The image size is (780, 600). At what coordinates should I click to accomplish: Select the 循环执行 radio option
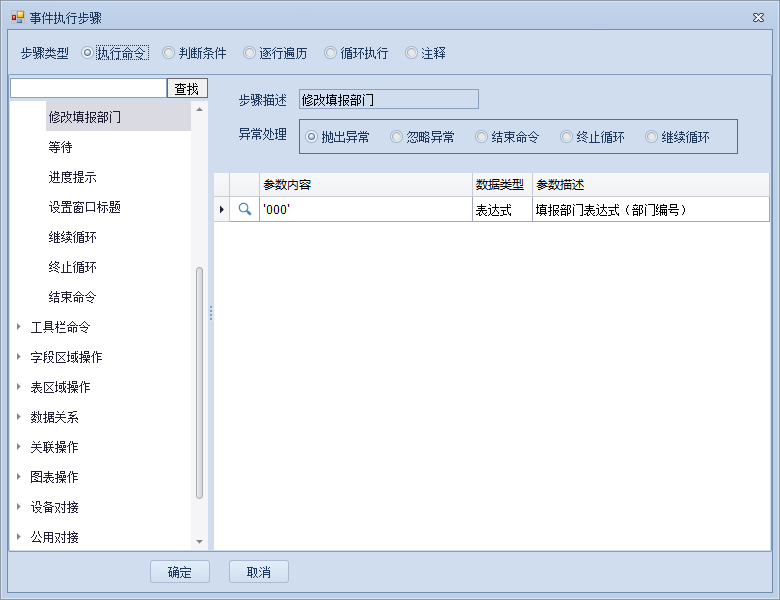(331, 53)
